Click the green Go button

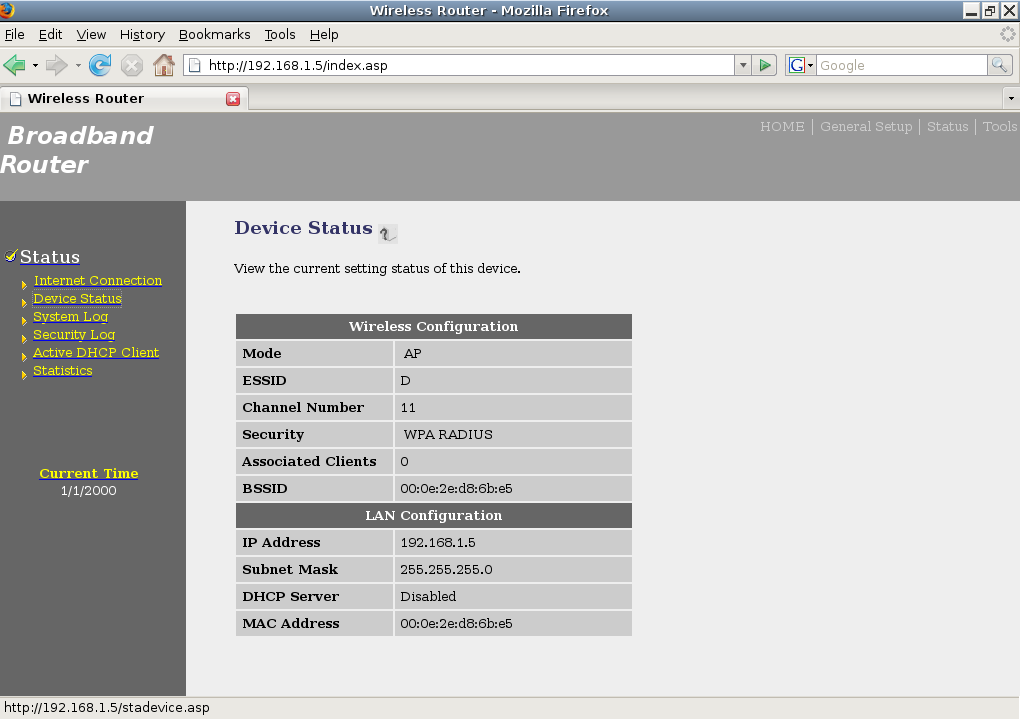[764, 65]
